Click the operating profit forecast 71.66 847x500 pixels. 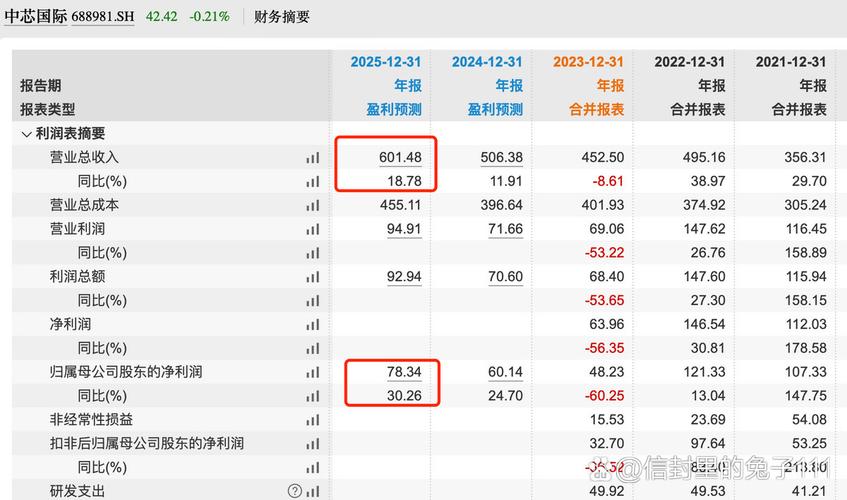pos(506,228)
